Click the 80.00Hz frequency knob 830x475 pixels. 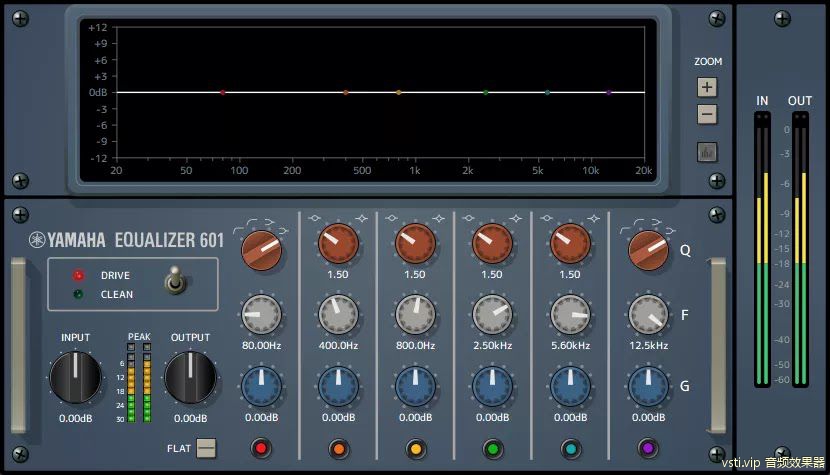click(x=261, y=315)
